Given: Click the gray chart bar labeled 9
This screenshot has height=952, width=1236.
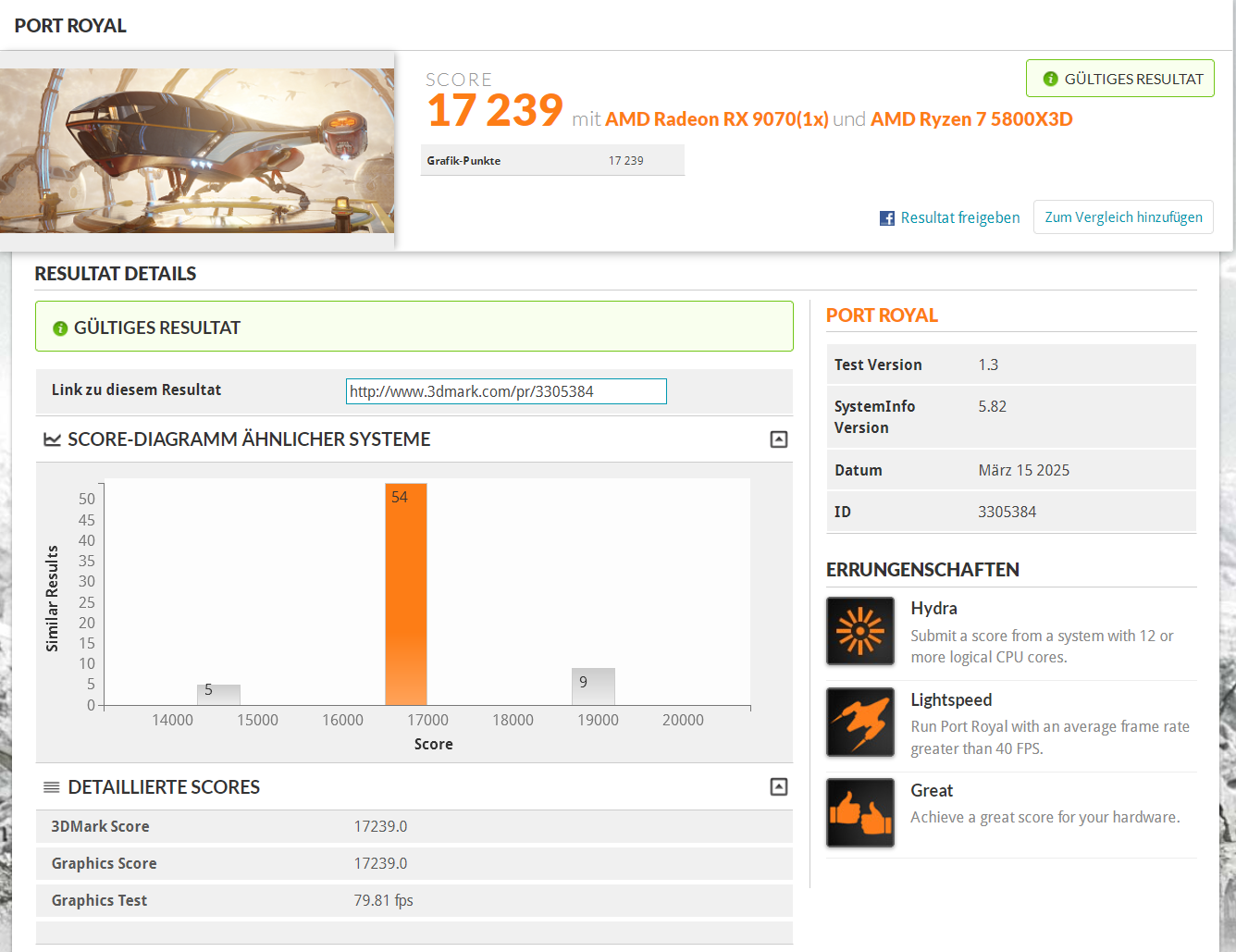Looking at the screenshot, I should [593, 686].
